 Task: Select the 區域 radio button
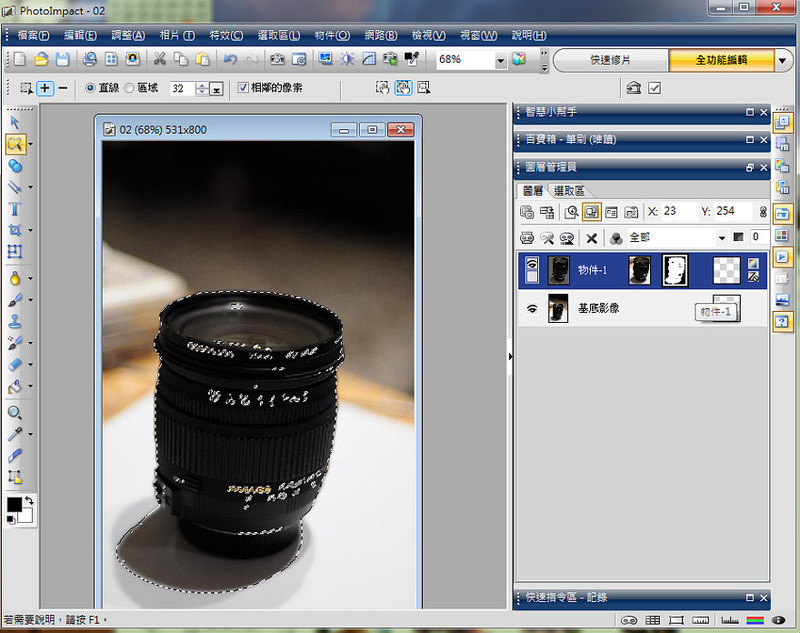[129, 88]
